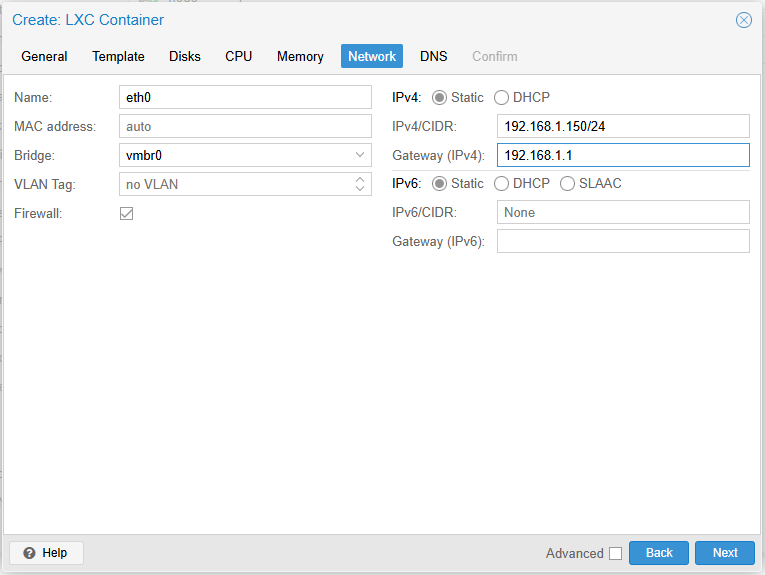Click the VLAN Tag spinner arrows
765x575 pixels.
point(360,184)
